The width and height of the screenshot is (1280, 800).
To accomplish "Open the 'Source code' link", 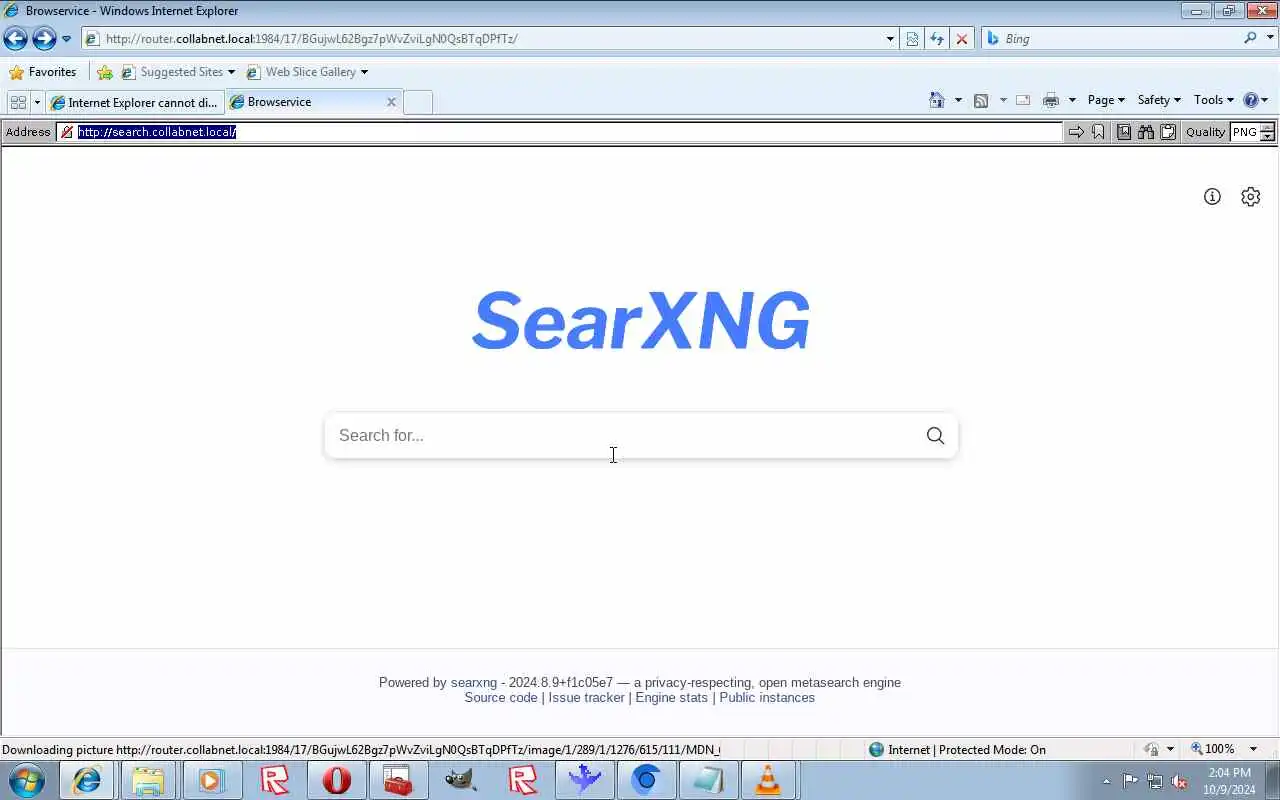I will pyautogui.click(x=501, y=698).
